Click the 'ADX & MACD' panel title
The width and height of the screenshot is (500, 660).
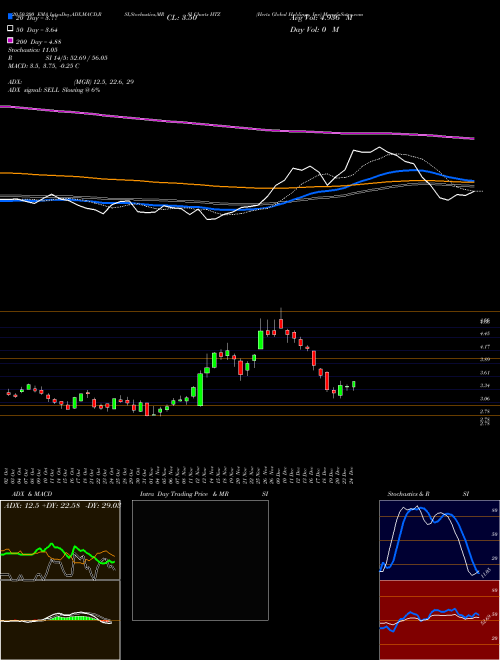[x=32, y=494]
